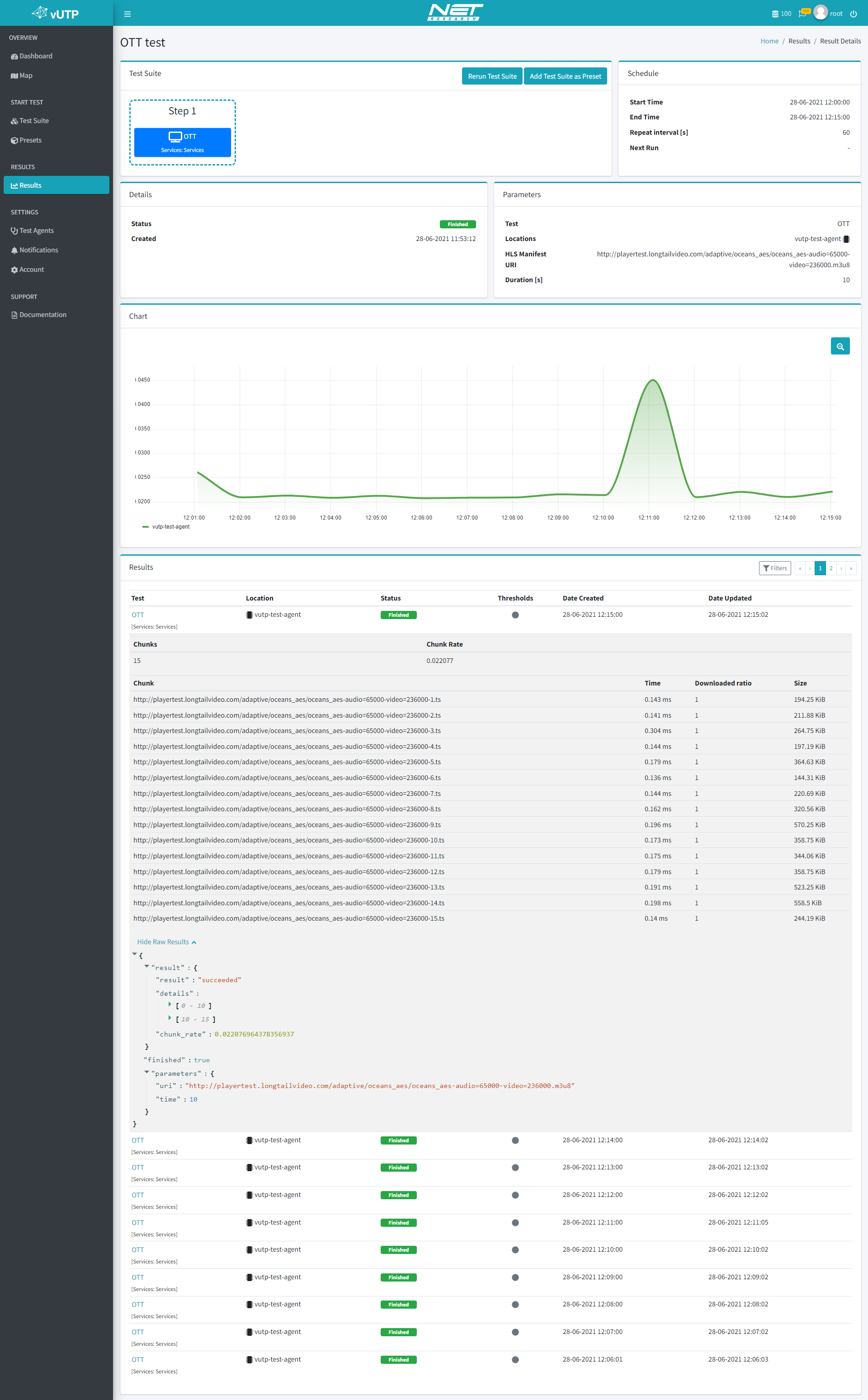Viewport: 868px width, 1400px height.
Task: Select results page 2
Action: coord(830,568)
